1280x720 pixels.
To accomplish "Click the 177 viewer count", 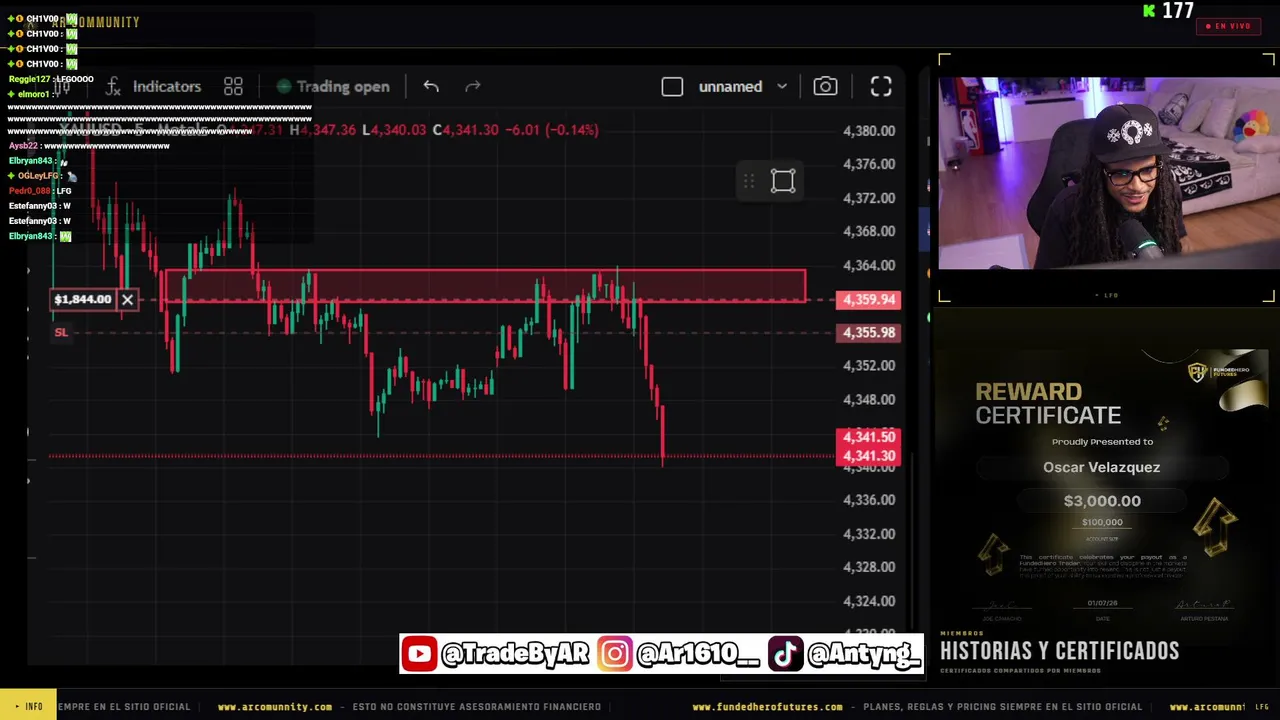I will point(1178,11).
